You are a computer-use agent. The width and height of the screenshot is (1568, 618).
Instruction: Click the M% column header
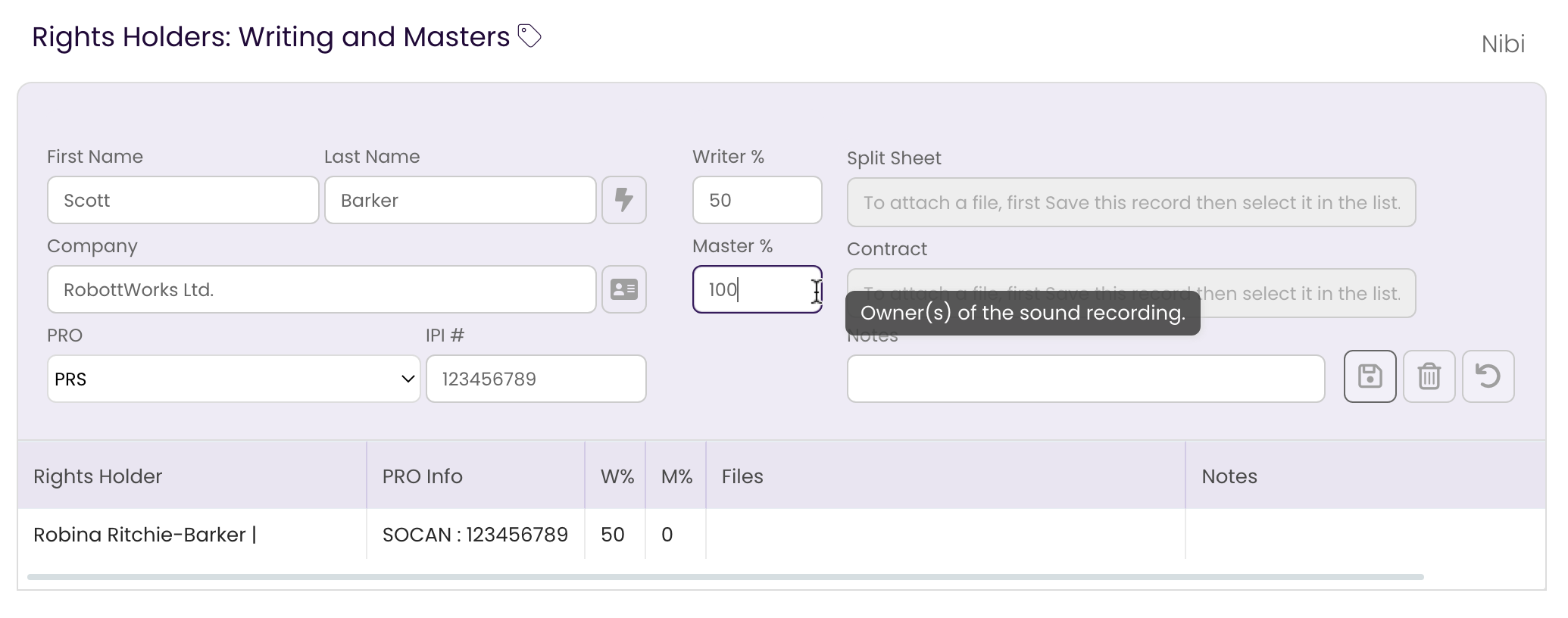coord(676,476)
